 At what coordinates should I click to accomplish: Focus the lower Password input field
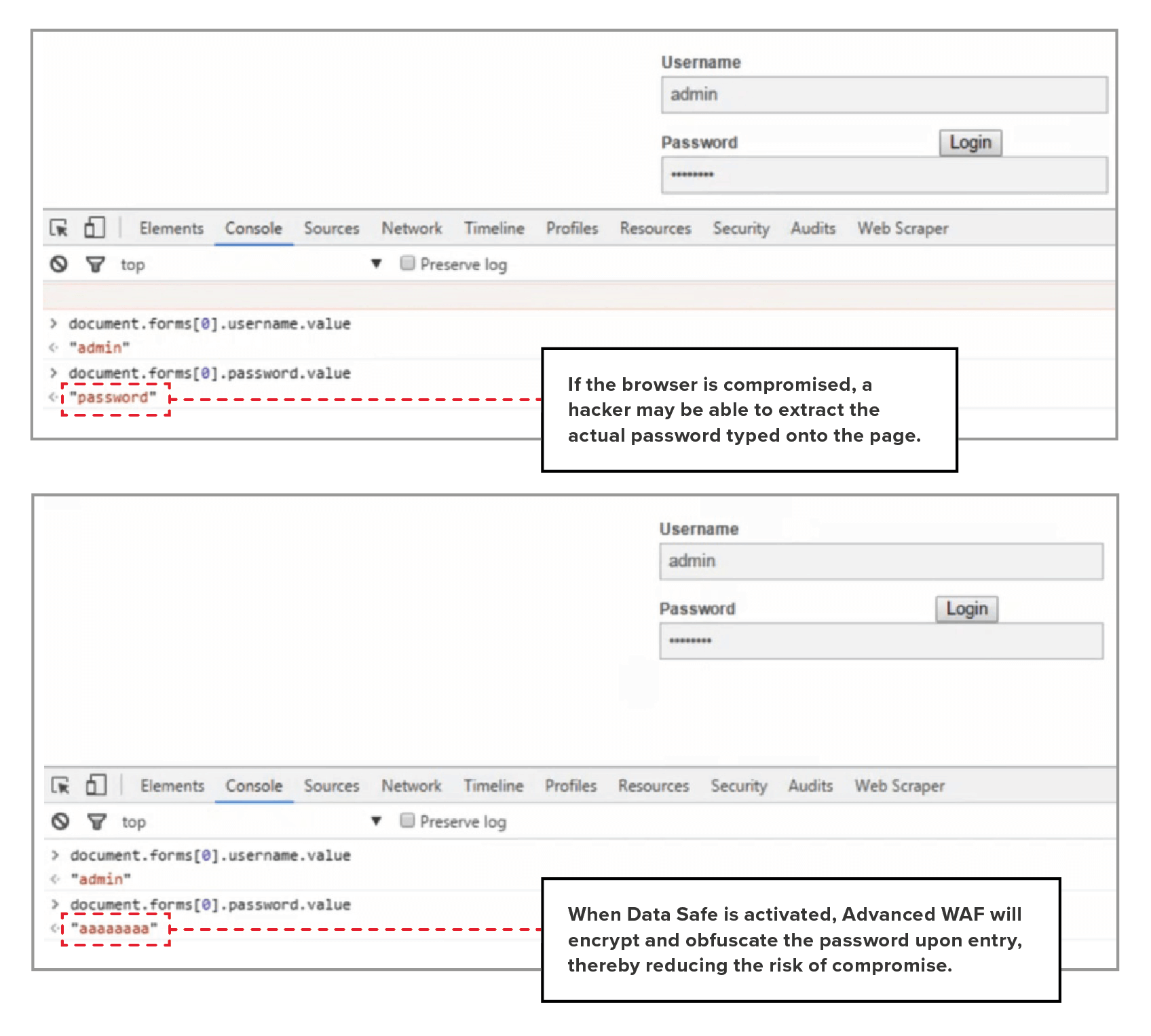pyautogui.click(x=882, y=640)
